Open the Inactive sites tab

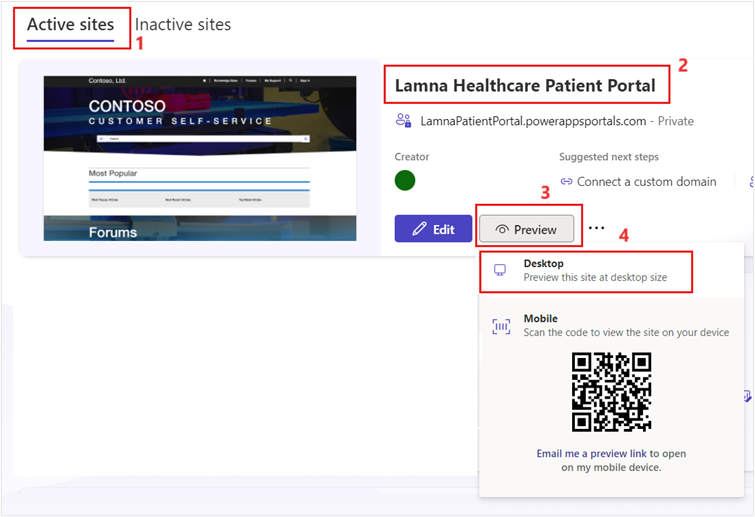[x=183, y=25]
